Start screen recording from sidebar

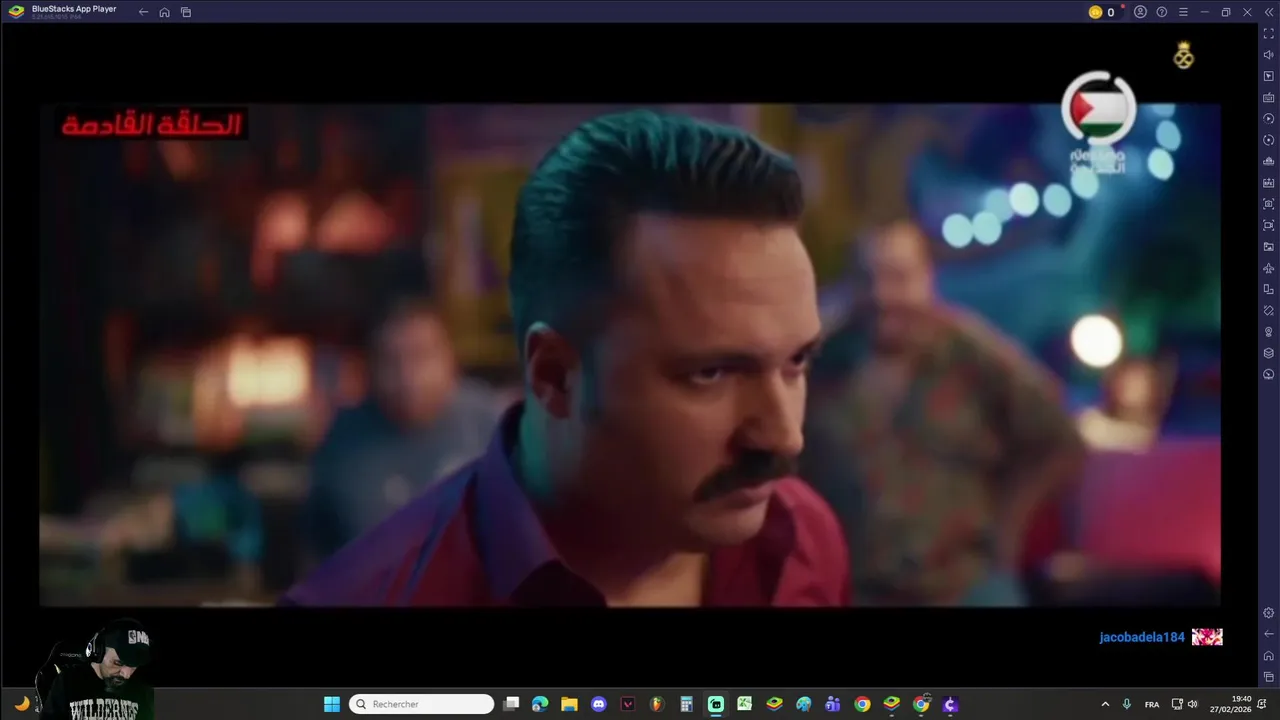1268,225
